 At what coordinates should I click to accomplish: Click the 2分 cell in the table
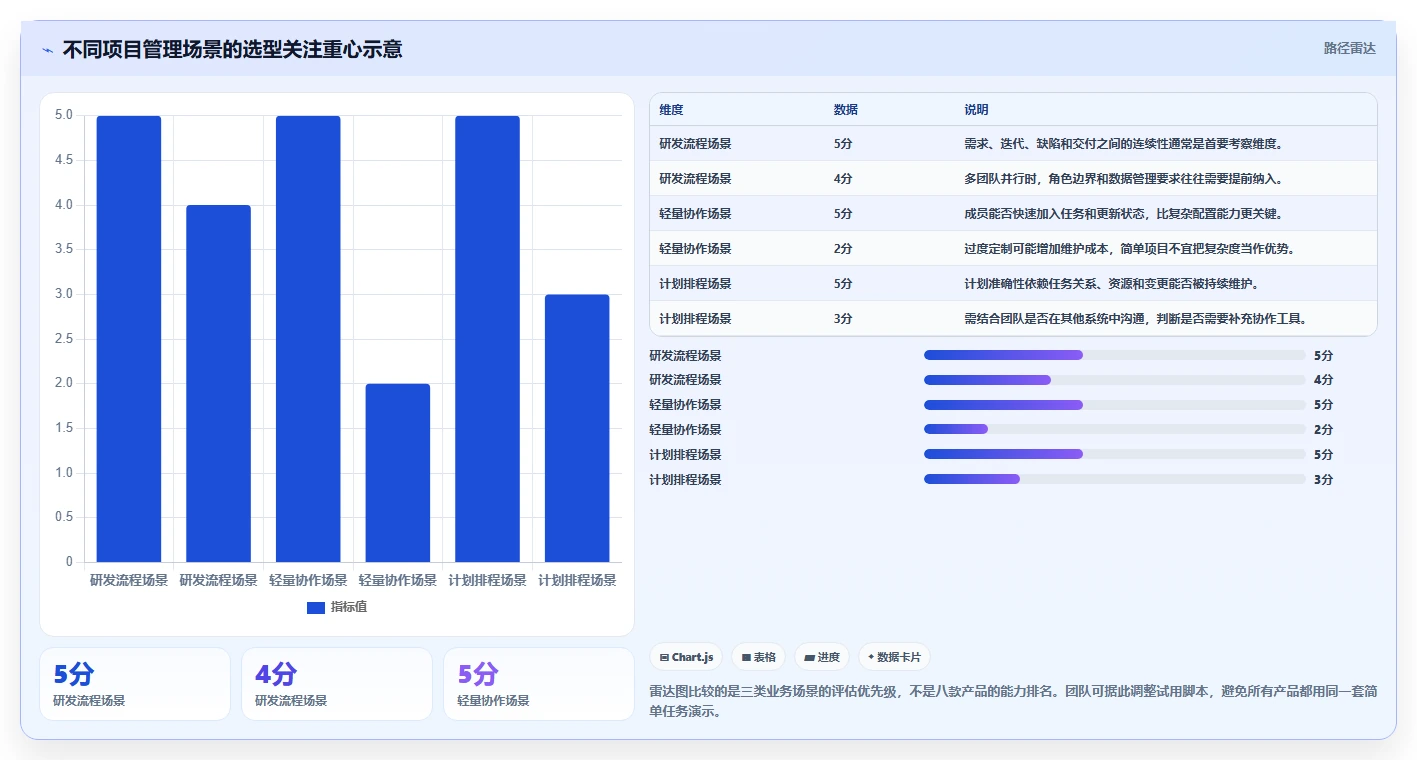843,249
